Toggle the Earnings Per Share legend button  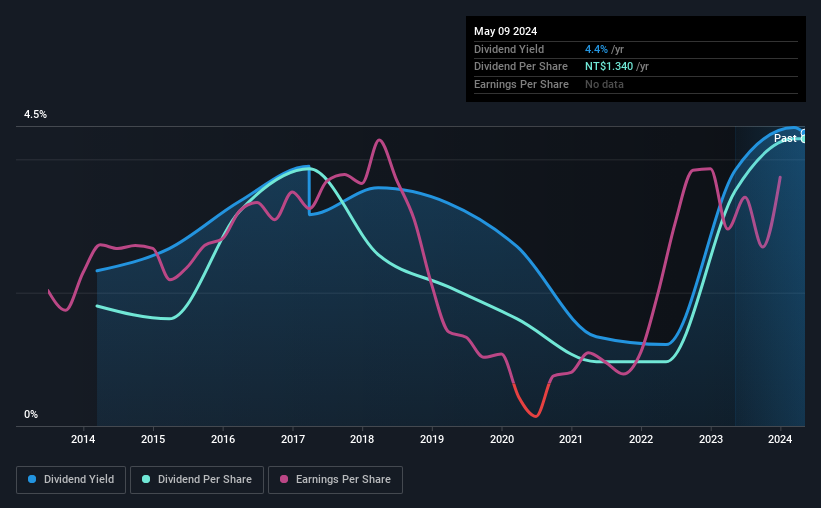pos(335,480)
